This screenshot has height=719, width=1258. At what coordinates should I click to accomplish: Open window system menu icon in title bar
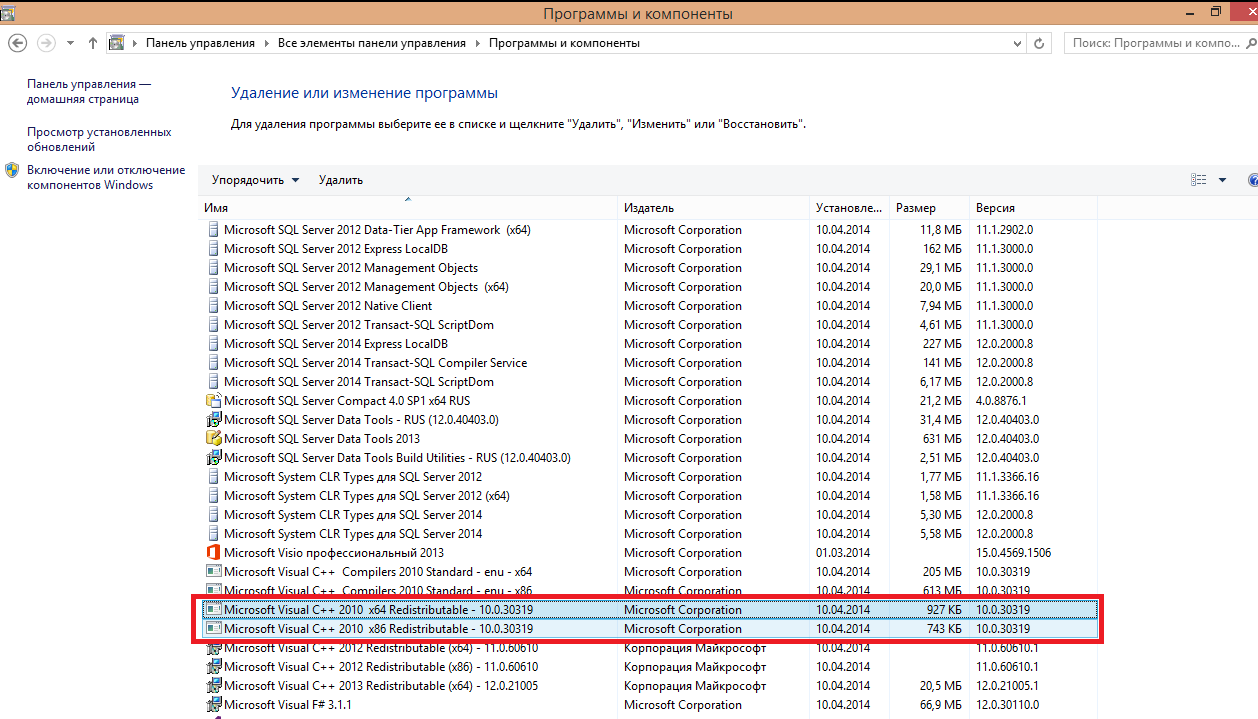(9, 12)
